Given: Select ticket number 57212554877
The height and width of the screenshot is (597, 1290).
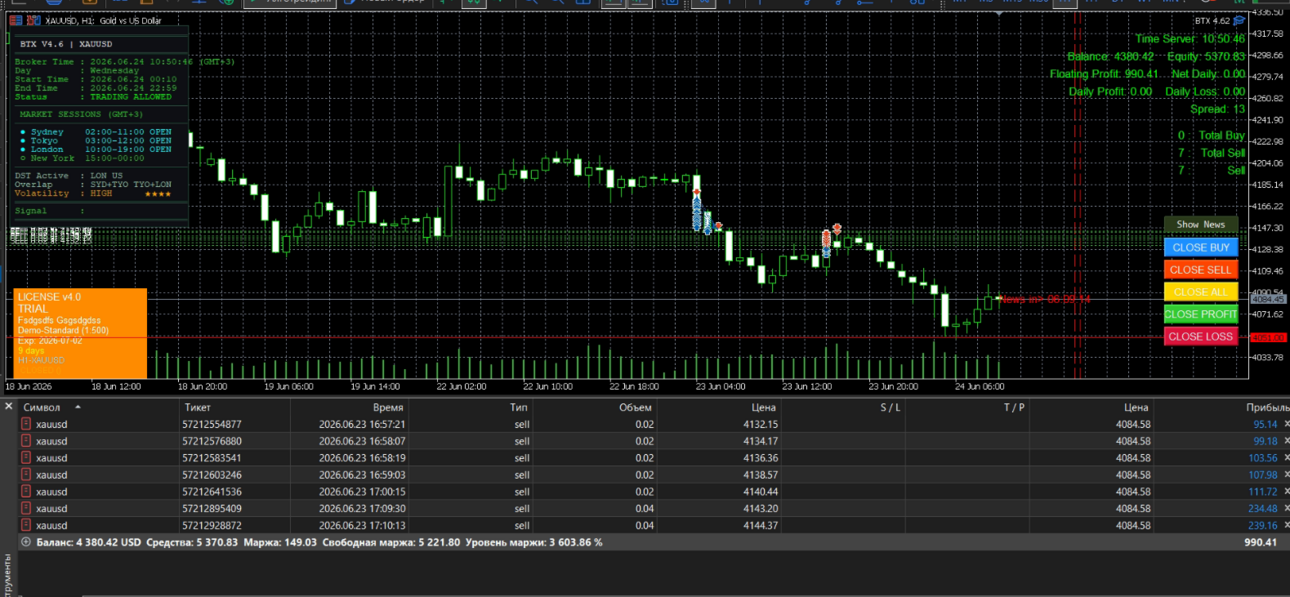Looking at the screenshot, I should click(212, 424).
